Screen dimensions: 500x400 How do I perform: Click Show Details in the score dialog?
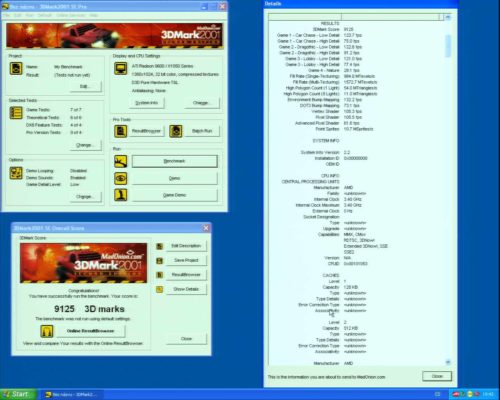186,289
